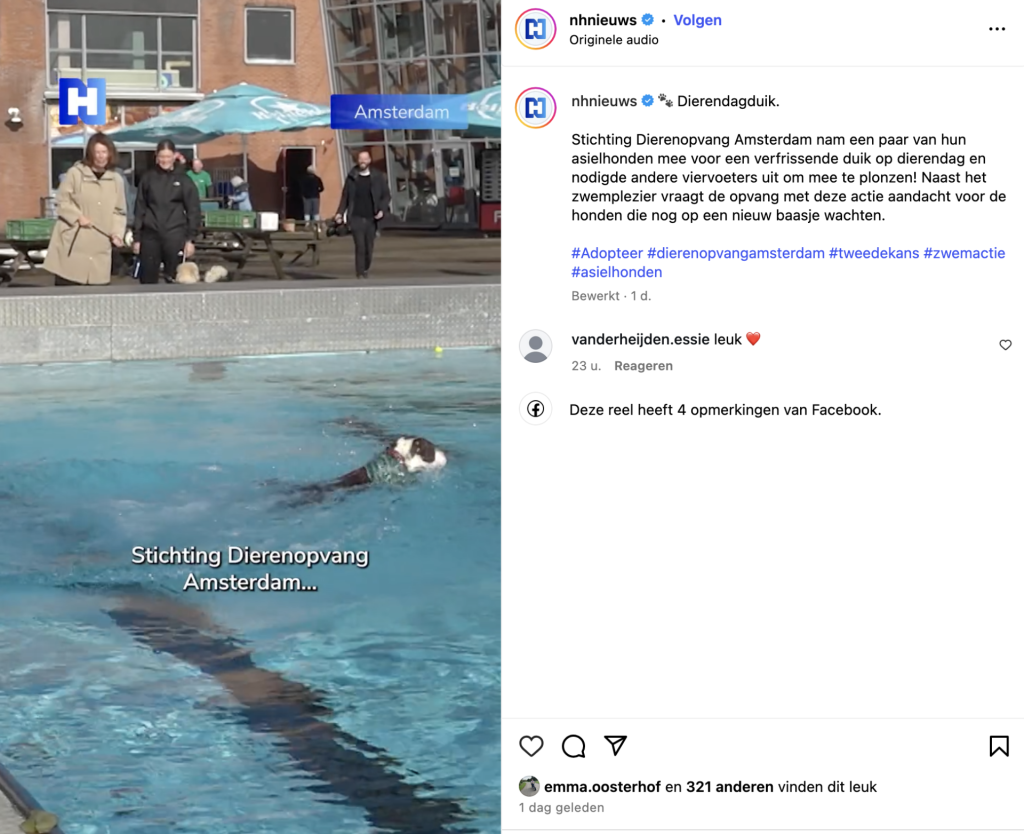Viewport: 1024px width, 834px height.
Task: Open the three-dot more options menu
Action: click(997, 29)
